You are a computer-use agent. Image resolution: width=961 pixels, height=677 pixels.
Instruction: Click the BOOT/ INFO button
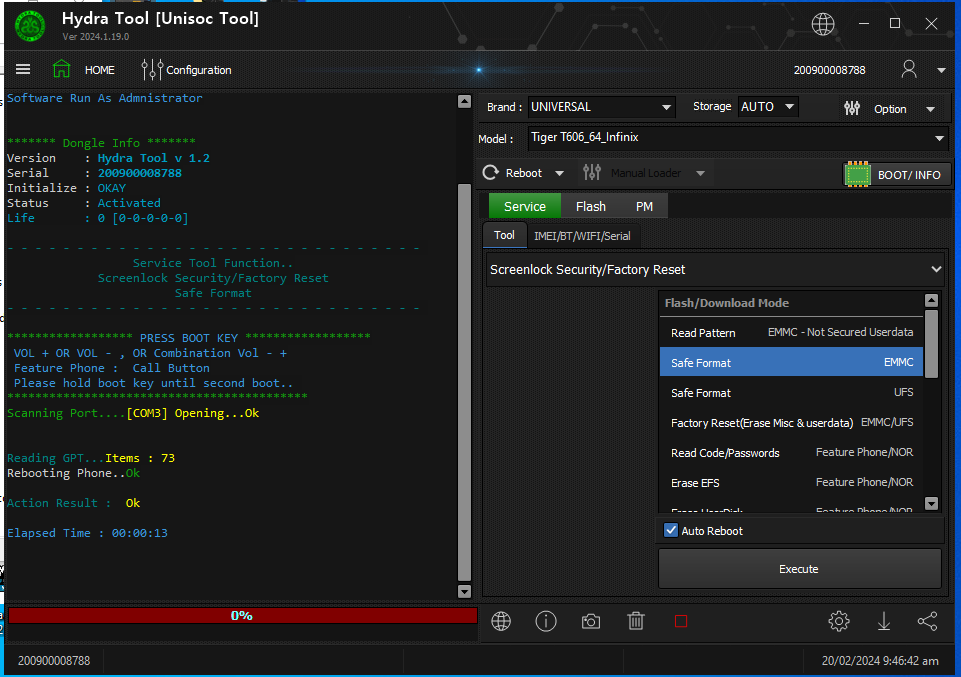pos(897,175)
